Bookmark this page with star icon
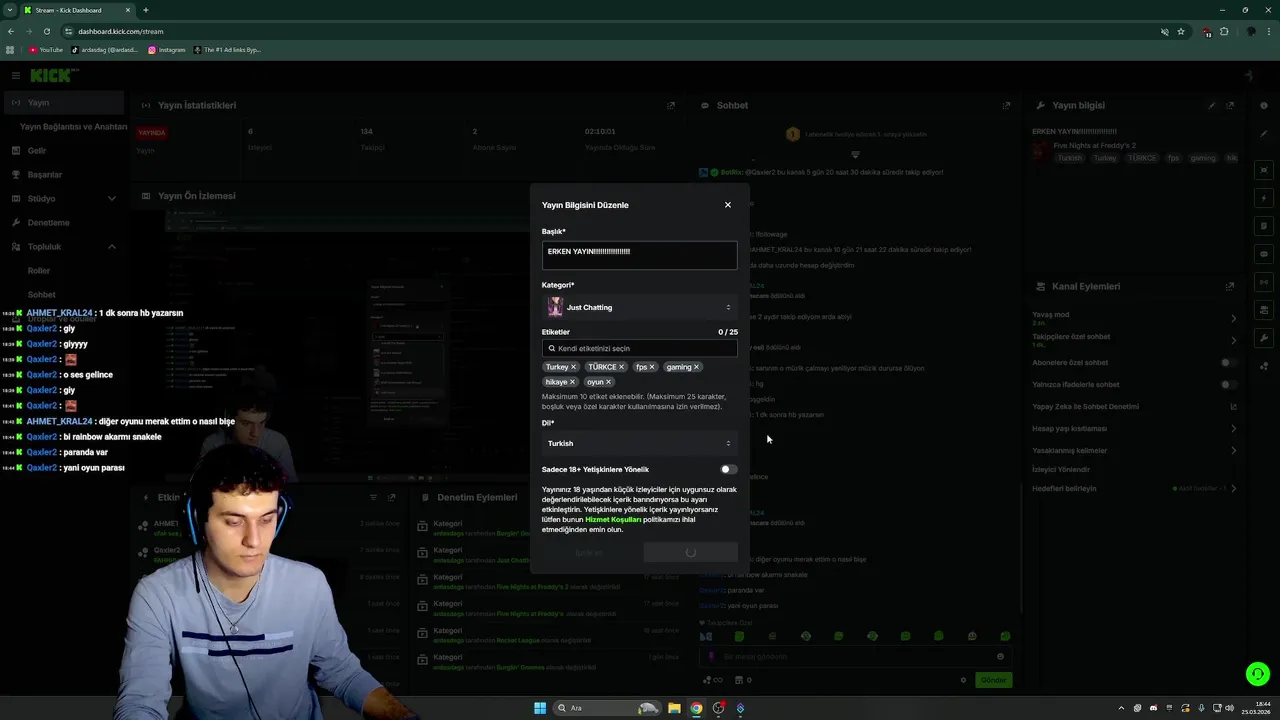The height and width of the screenshot is (720, 1280). pos(1181,31)
